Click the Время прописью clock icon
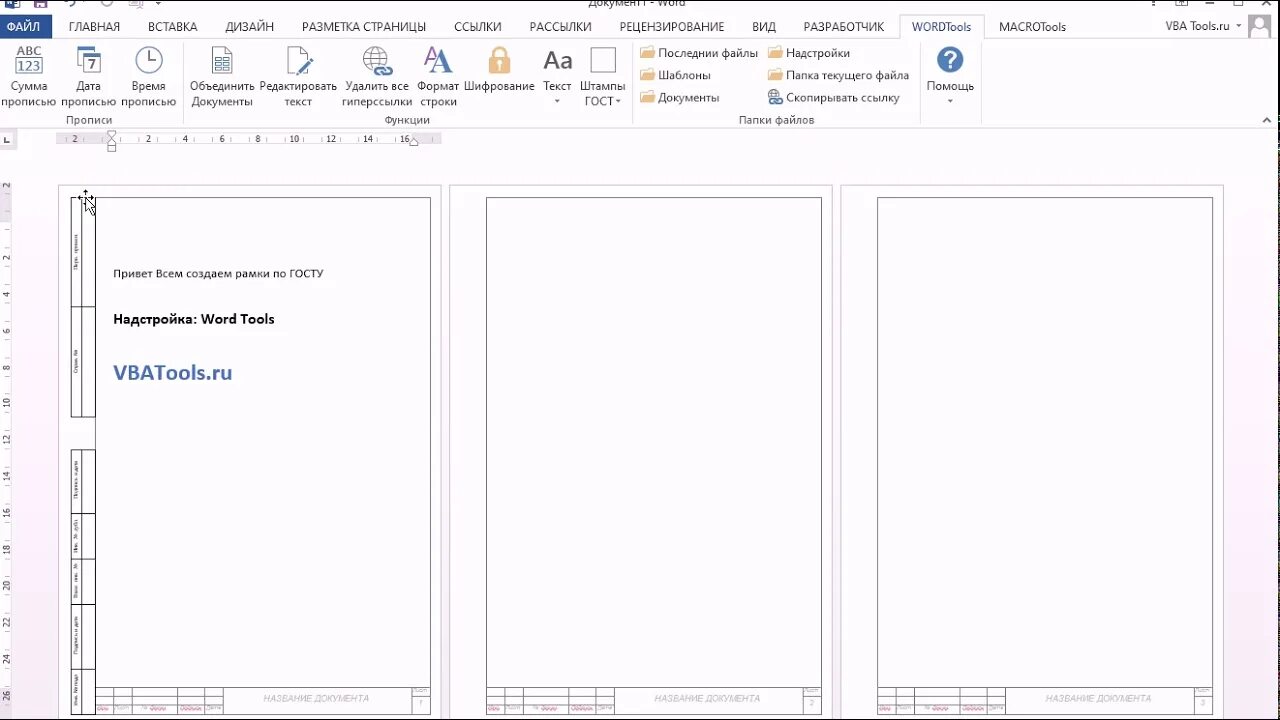The width and height of the screenshot is (1280, 720). 149,60
